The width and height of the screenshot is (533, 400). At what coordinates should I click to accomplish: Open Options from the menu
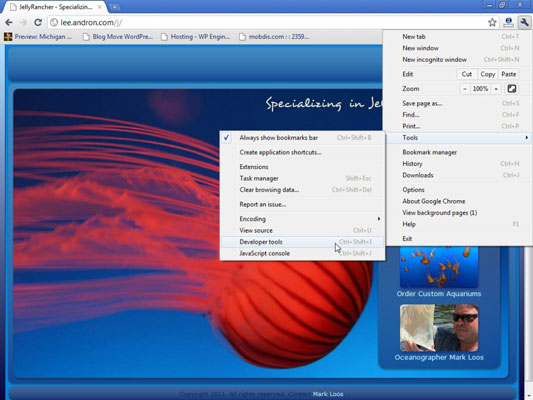pos(459,190)
